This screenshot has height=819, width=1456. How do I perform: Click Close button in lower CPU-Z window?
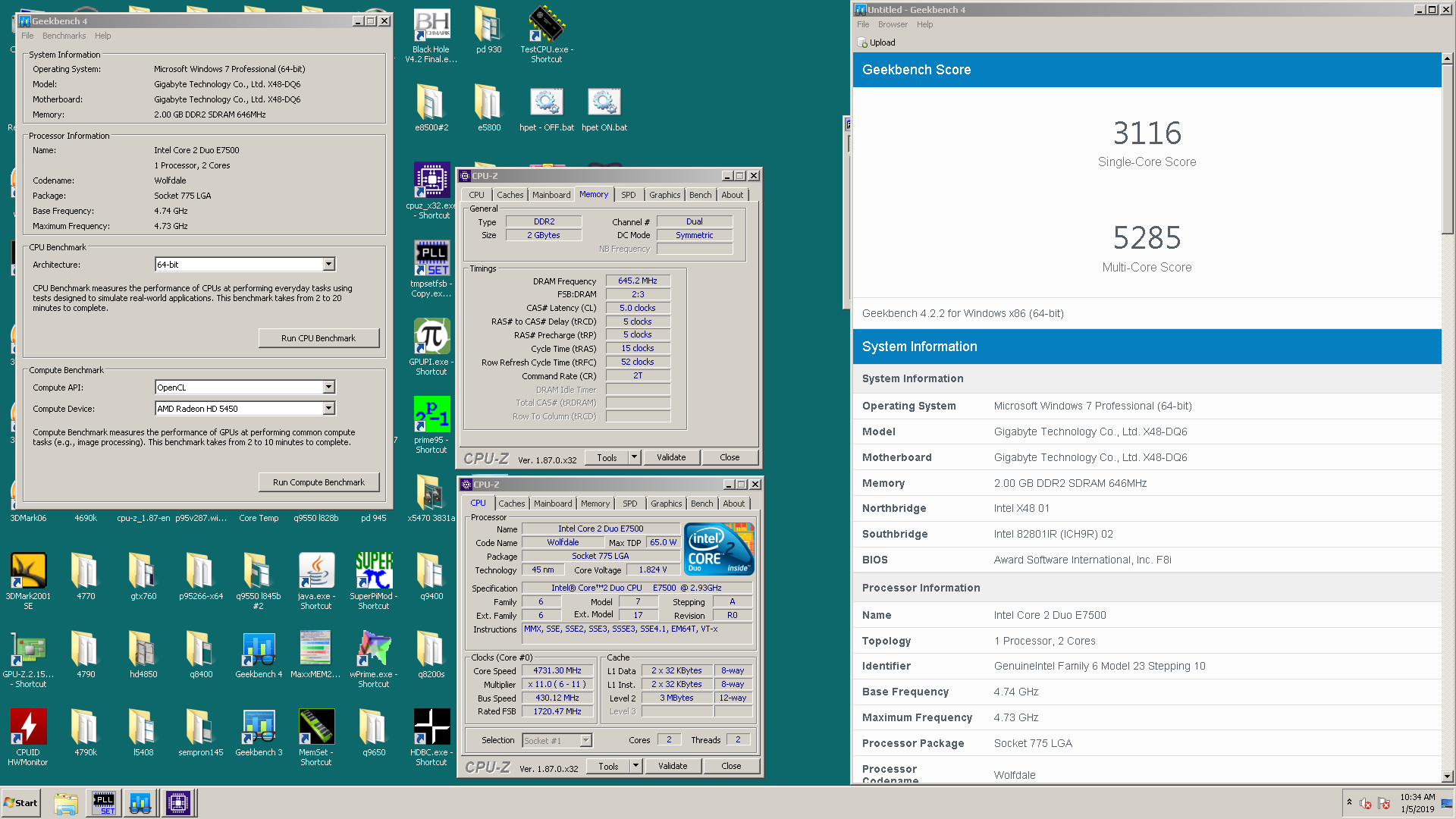click(x=731, y=766)
